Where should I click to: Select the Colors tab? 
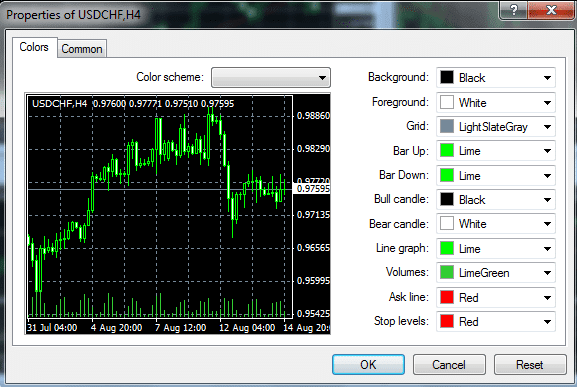[x=34, y=47]
